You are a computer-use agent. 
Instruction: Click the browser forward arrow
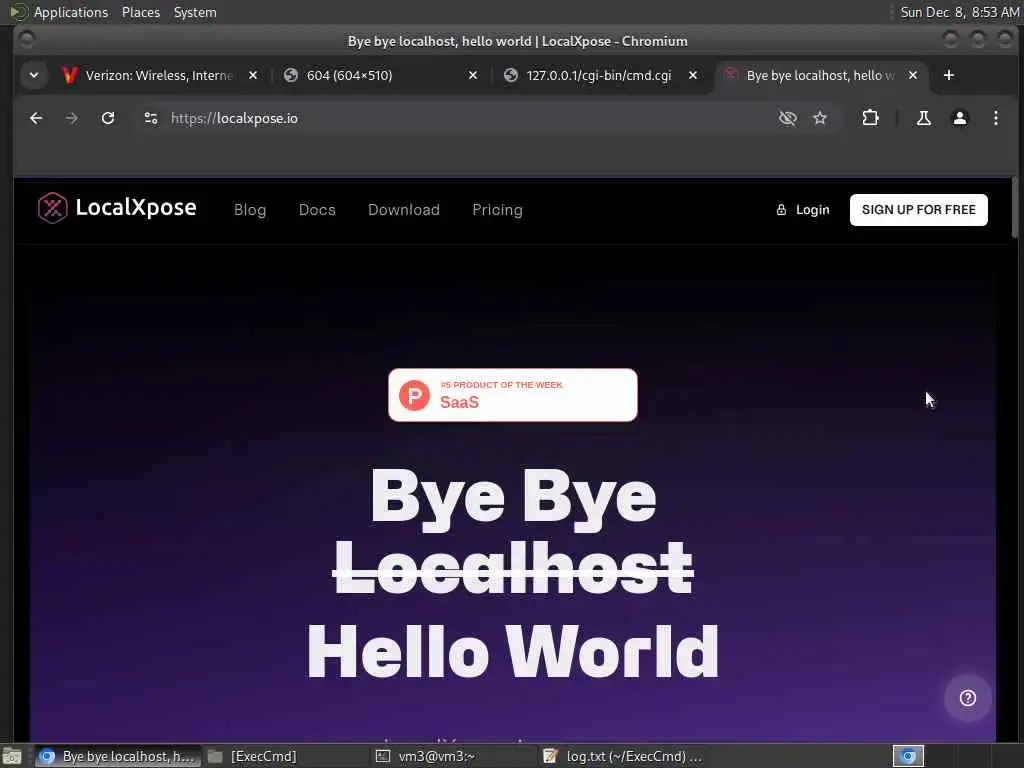[72, 118]
